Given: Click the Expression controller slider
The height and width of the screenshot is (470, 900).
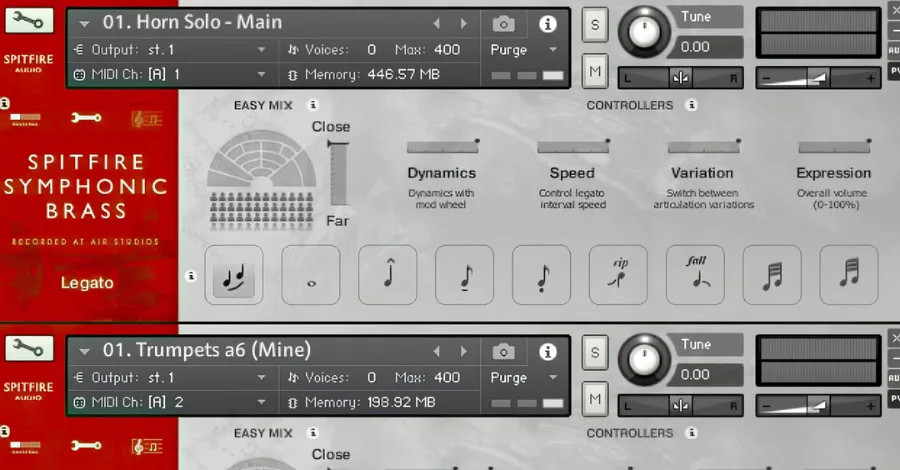Looking at the screenshot, I should point(835,147).
